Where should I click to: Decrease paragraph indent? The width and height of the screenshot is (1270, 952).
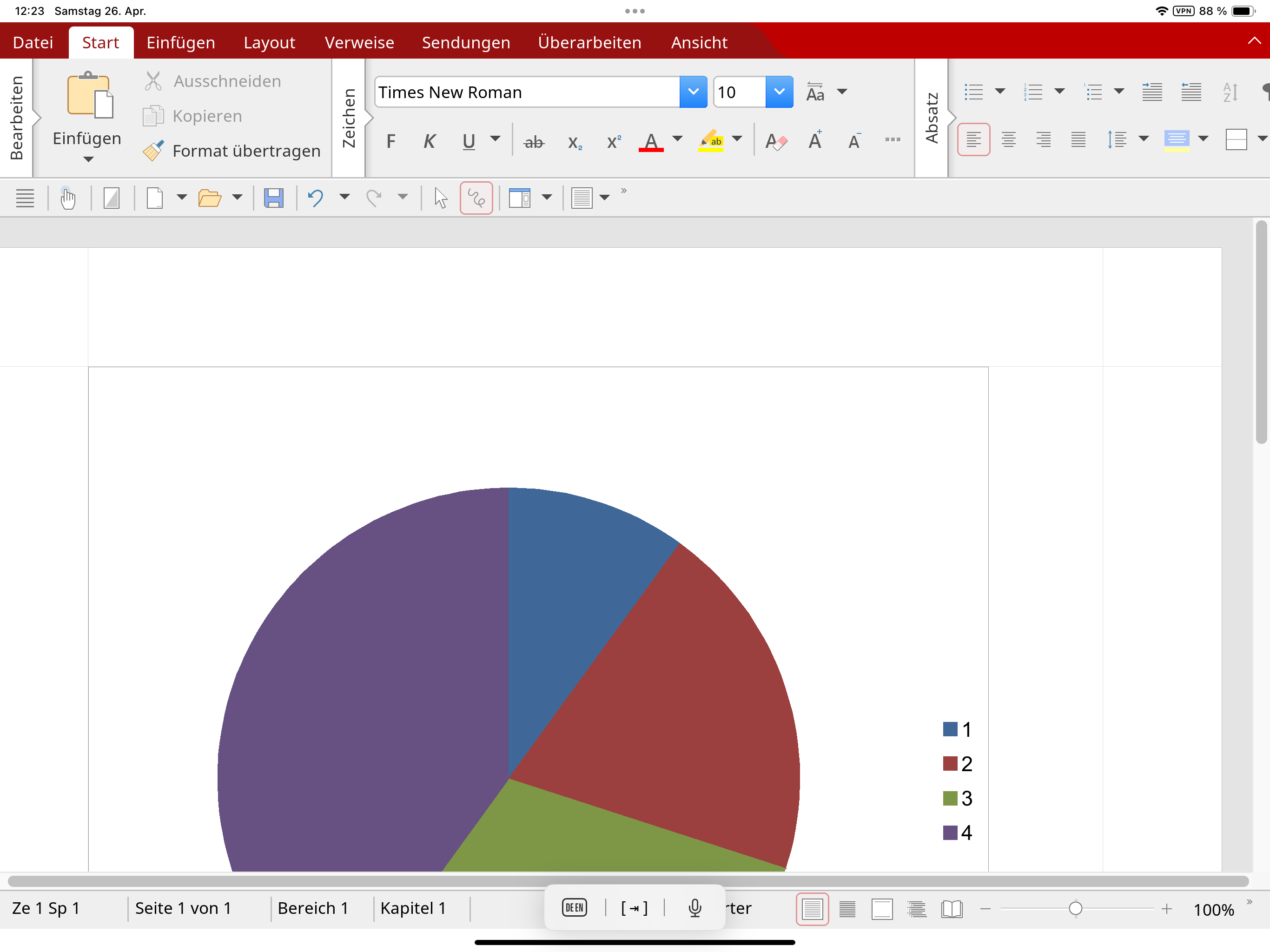(1191, 92)
